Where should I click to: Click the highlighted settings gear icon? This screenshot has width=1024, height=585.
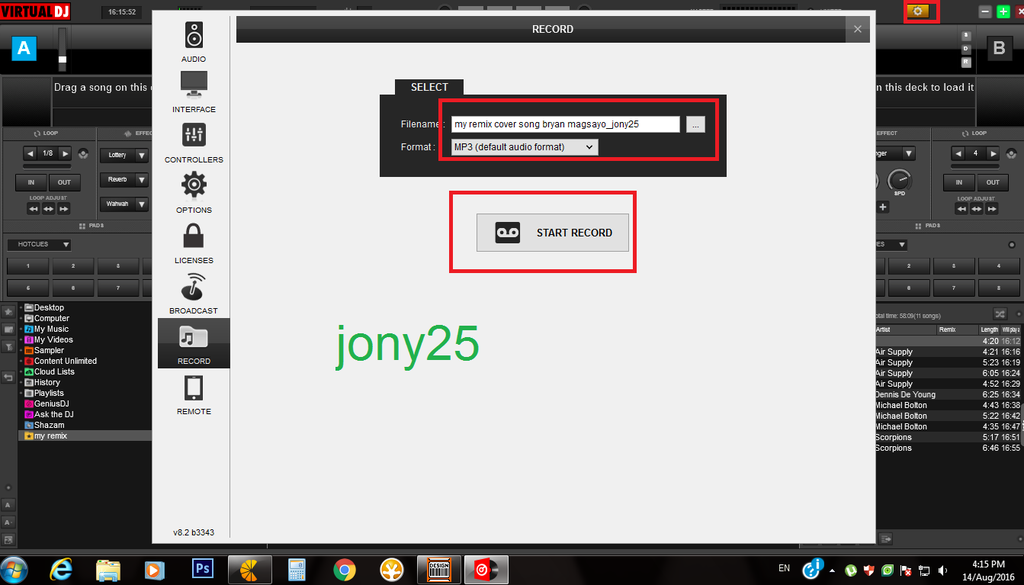[917, 11]
